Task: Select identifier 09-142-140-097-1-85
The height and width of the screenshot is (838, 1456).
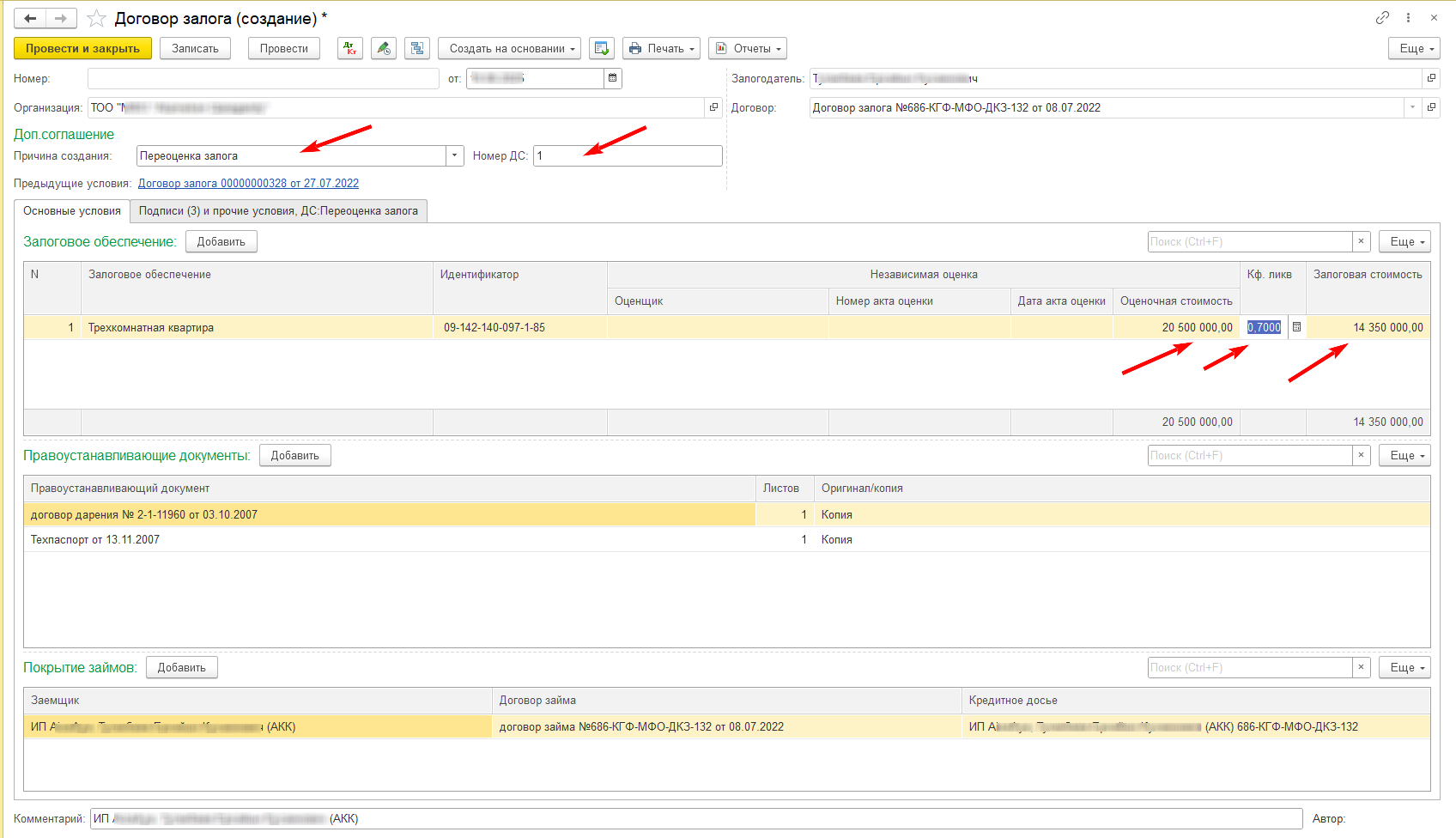Action: [x=520, y=327]
